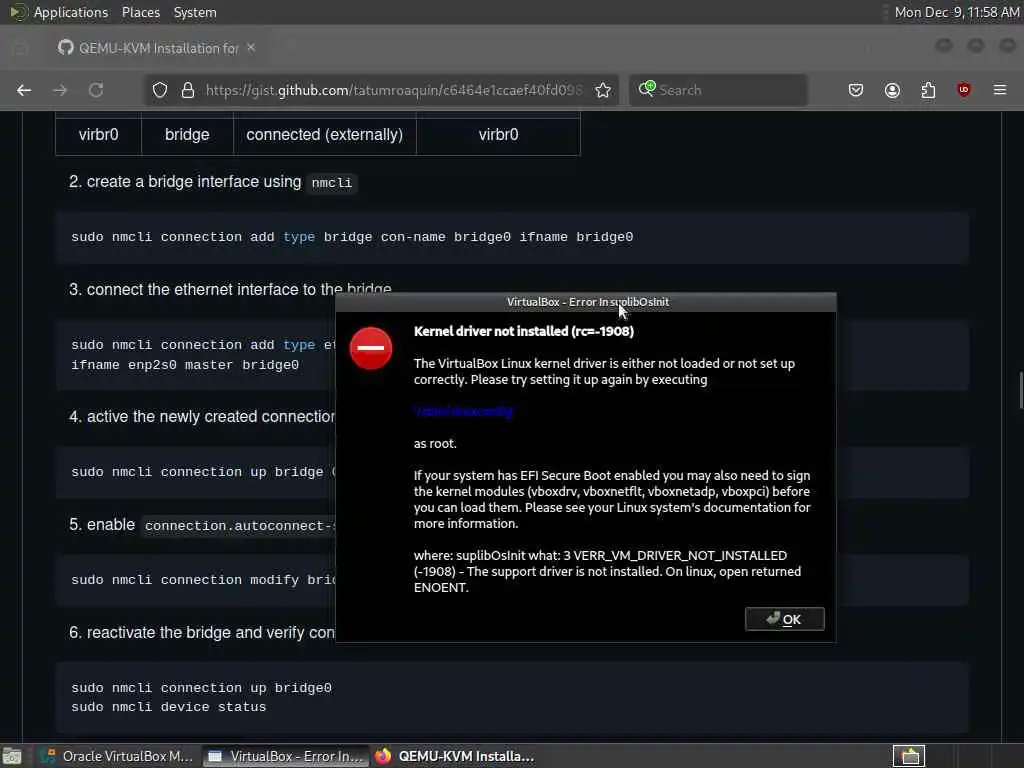1024x768 pixels.
Task: Click the GitHub favicon on the tab
Action: pyautogui.click(x=65, y=48)
